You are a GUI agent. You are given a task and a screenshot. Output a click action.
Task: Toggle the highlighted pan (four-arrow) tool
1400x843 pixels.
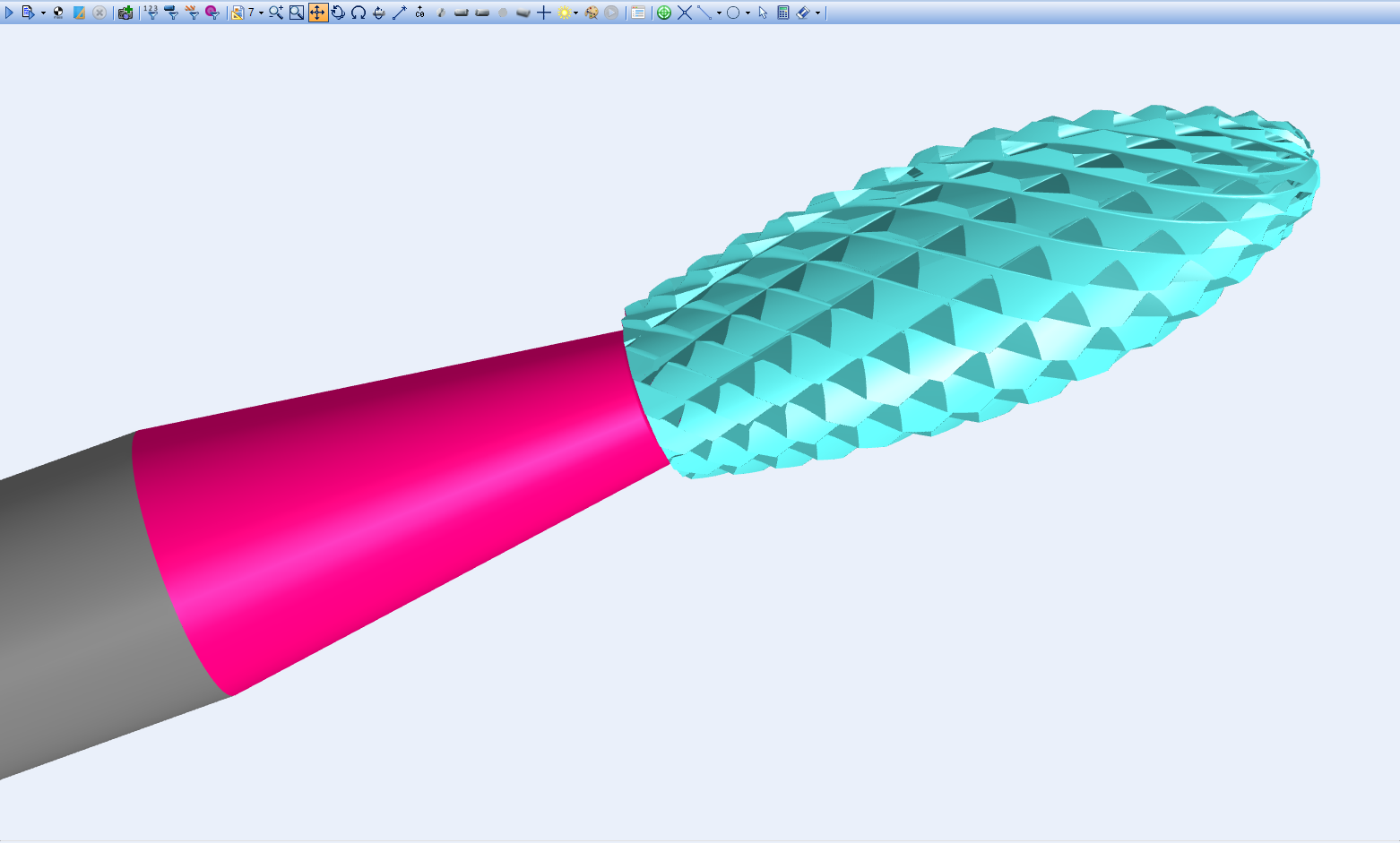pos(318,13)
